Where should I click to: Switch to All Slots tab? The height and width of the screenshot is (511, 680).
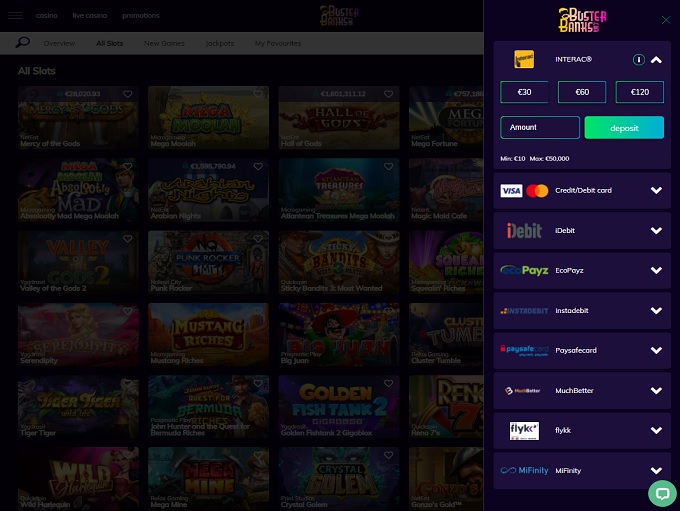[x=109, y=43]
